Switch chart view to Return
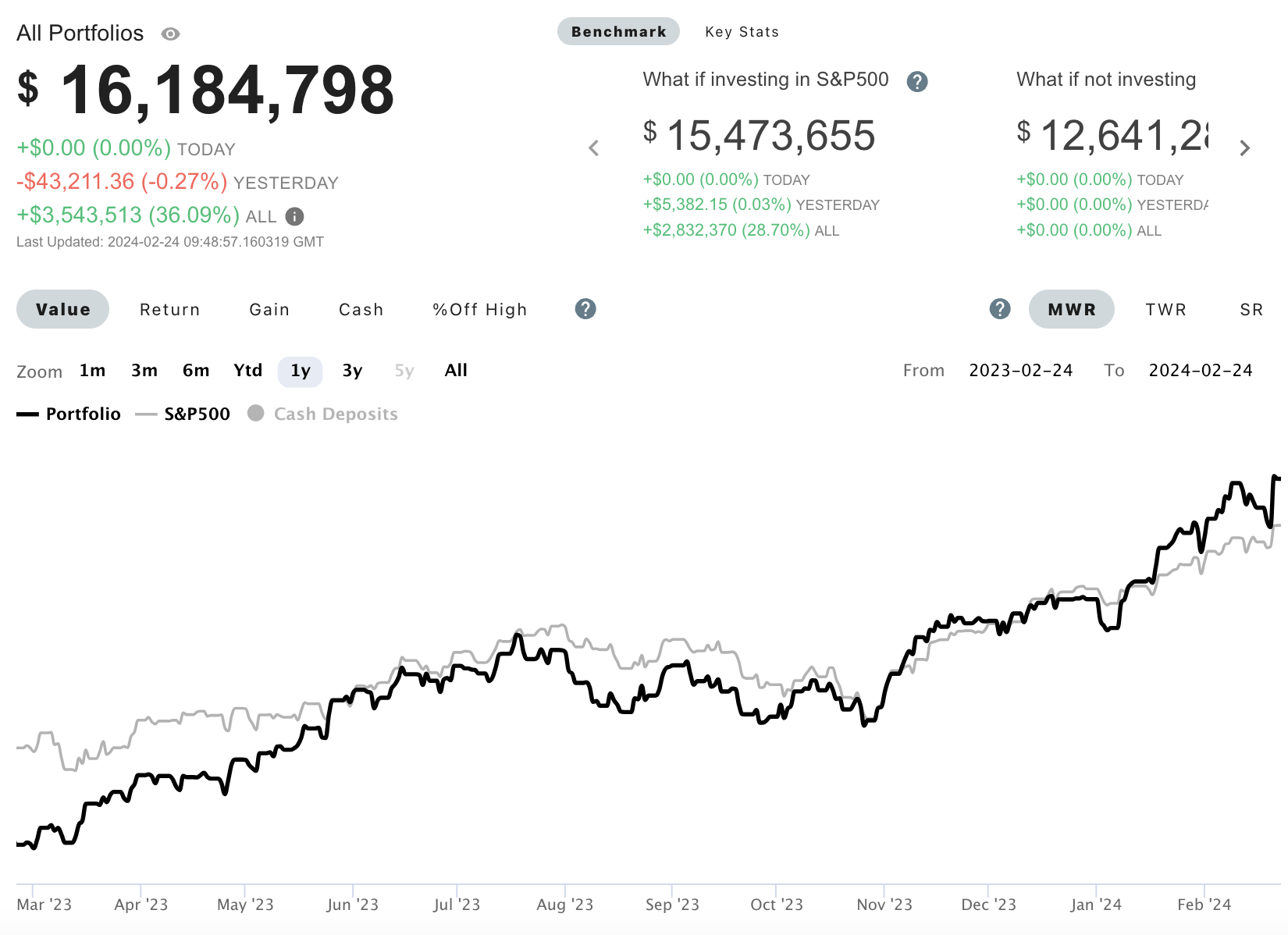1288x935 pixels. click(169, 309)
